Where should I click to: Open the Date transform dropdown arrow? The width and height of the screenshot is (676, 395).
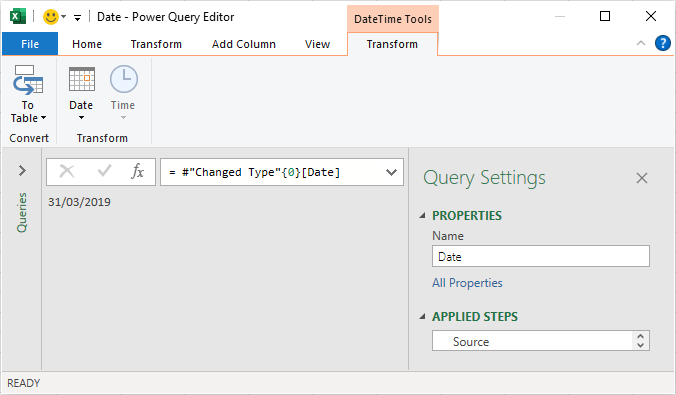click(x=81, y=118)
